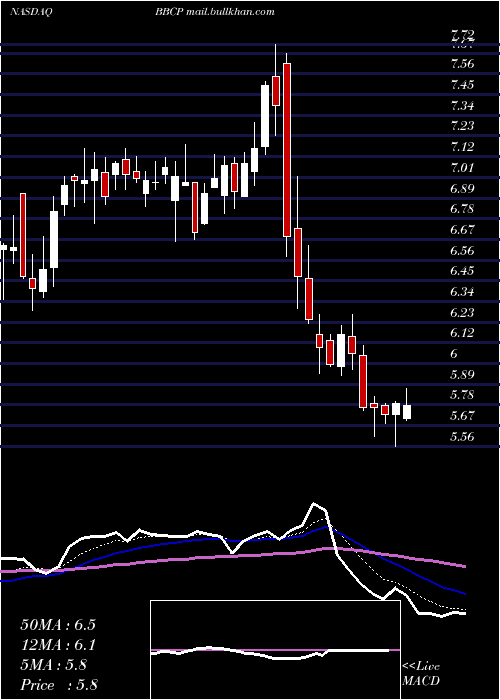Click the 6.89 price axis label
Image resolution: width=500 pixels, height=700 pixels.
tap(462, 188)
